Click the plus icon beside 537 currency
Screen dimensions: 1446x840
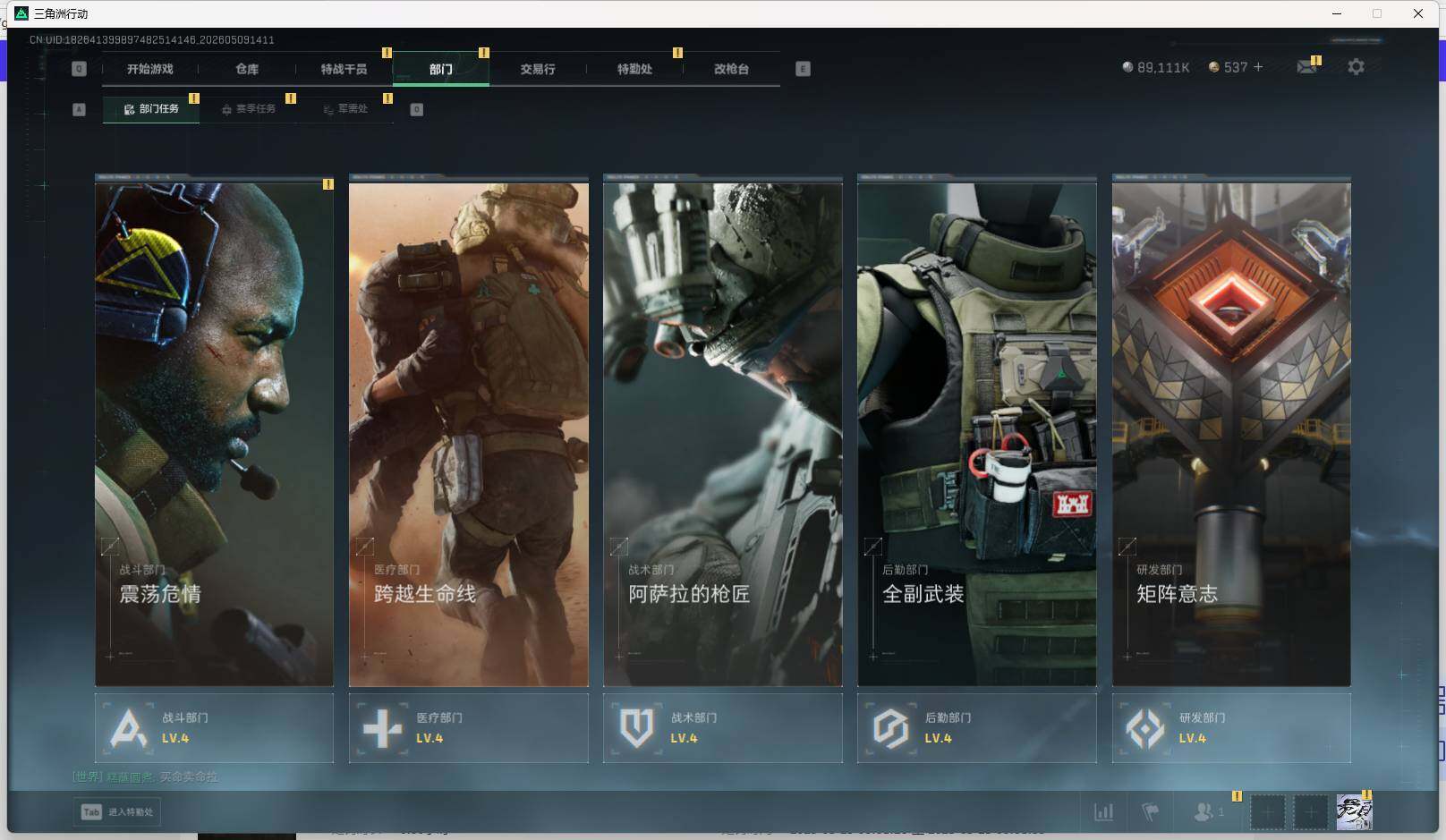pyautogui.click(x=1258, y=67)
